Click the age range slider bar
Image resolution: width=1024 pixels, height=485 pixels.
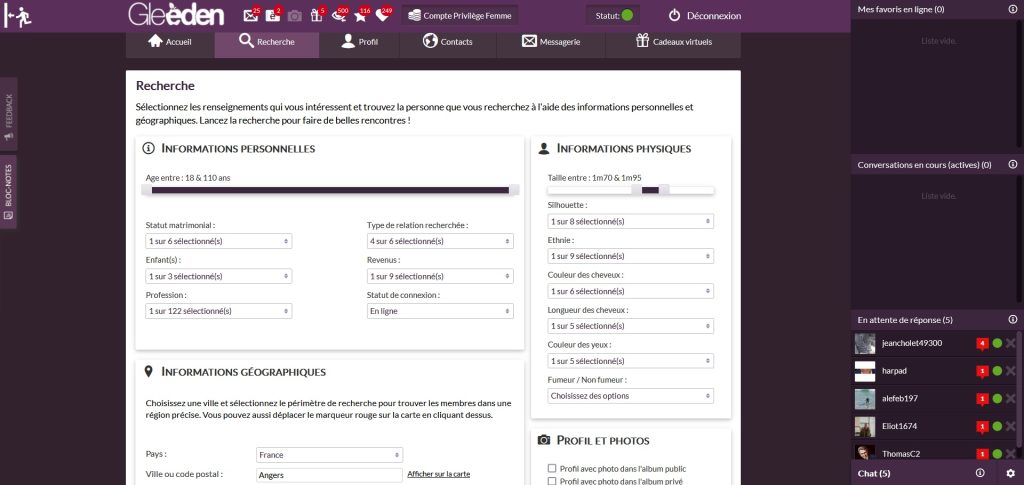(x=330, y=190)
